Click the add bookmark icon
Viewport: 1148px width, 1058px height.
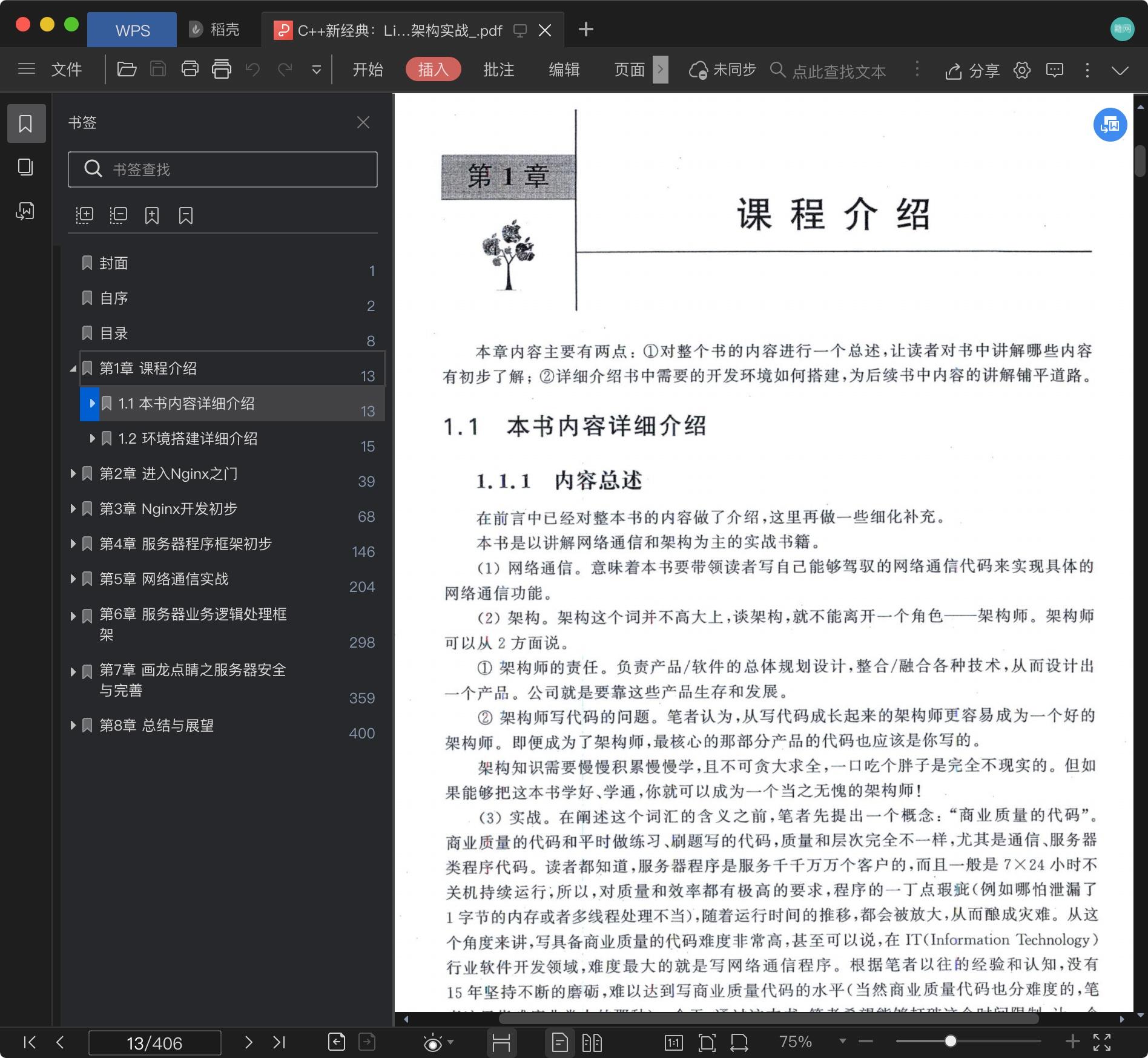(x=152, y=215)
